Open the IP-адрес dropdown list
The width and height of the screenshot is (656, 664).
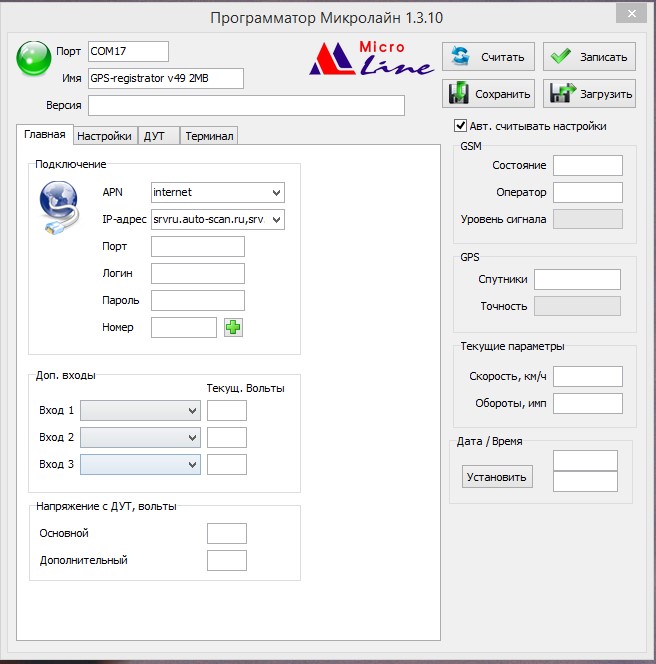(276, 219)
